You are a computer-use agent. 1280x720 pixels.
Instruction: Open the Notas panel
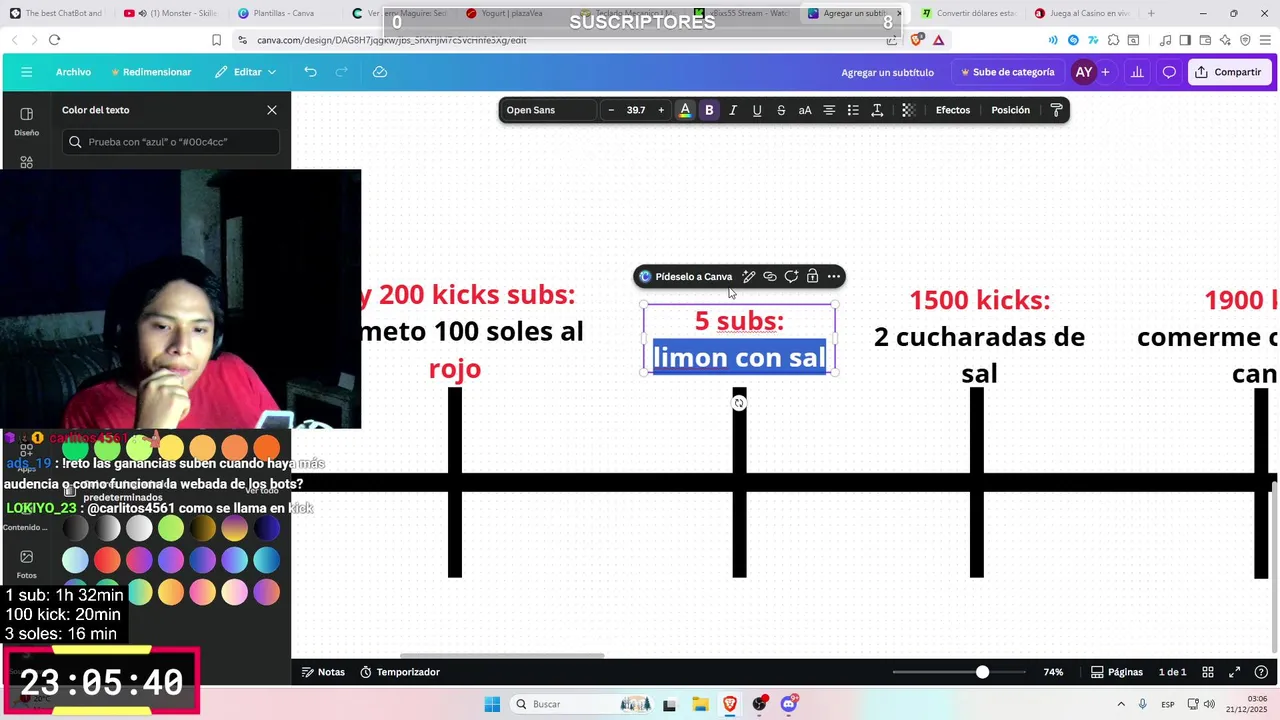[x=323, y=672]
